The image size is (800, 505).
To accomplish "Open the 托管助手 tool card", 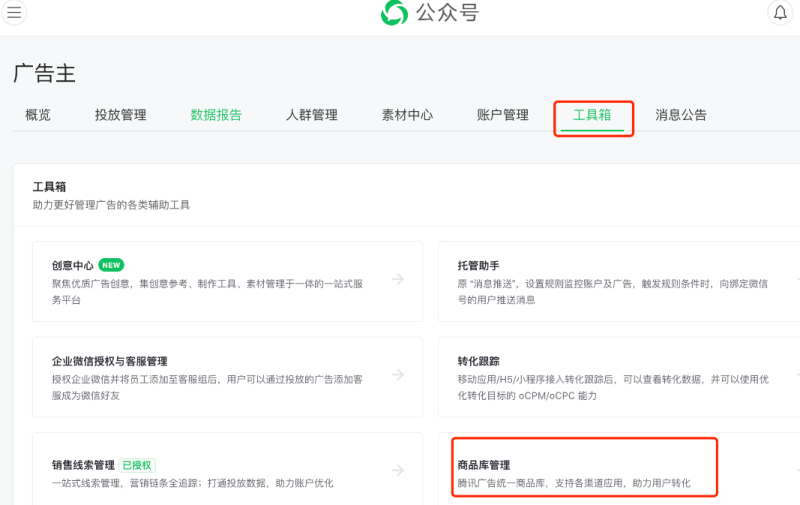I will [x=619, y=282].
